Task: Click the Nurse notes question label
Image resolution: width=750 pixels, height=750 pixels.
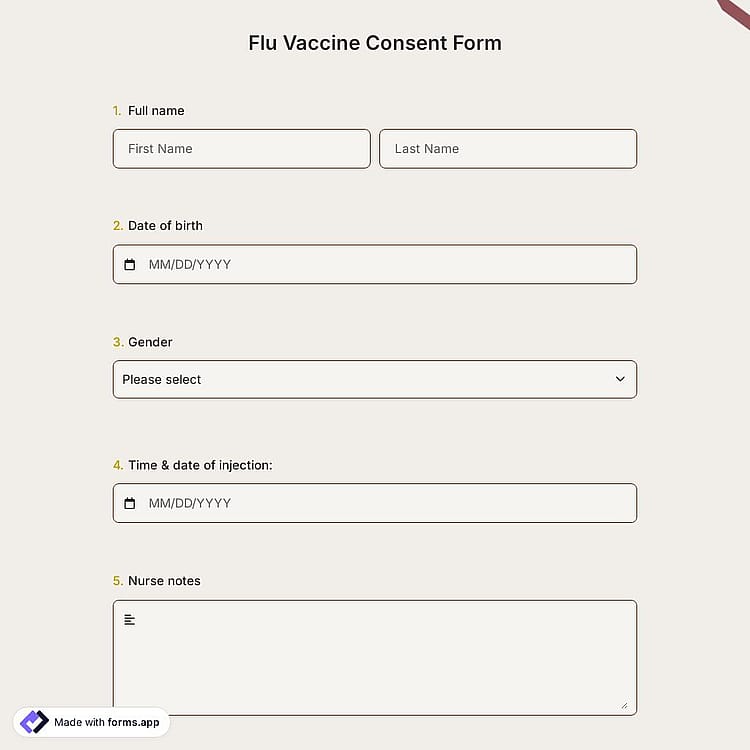Action: [x=164, y=581]
